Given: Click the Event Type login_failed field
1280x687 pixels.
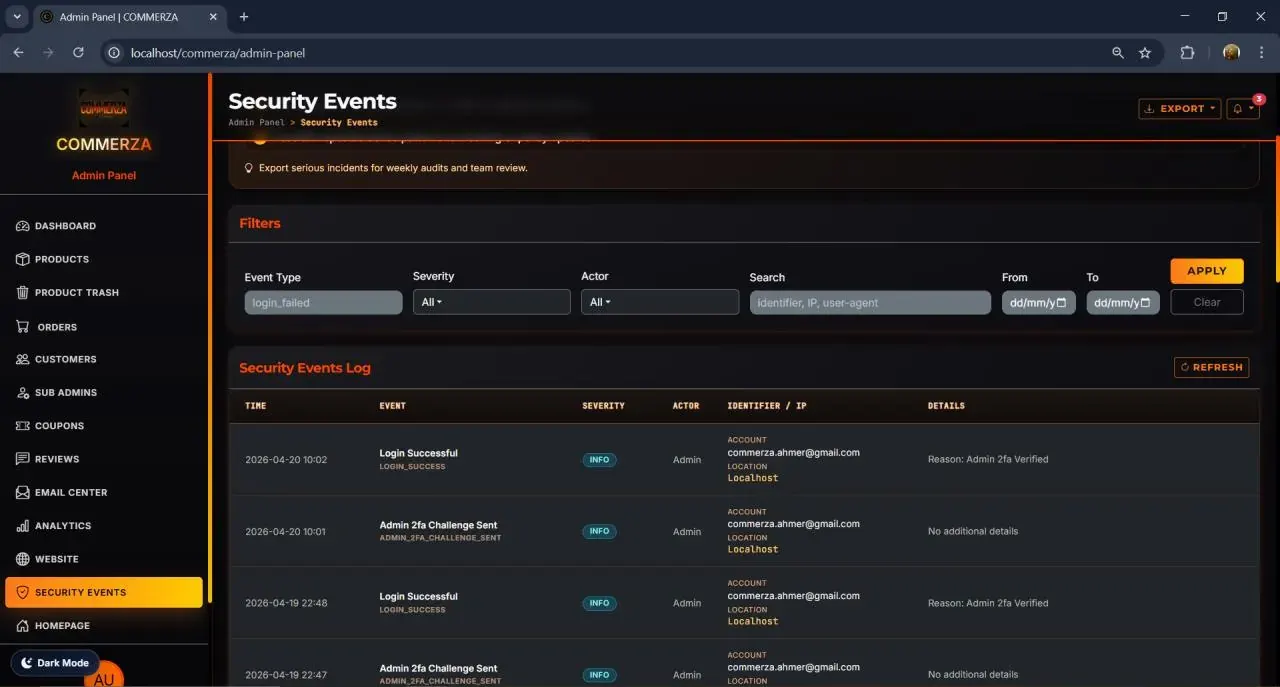Looking at the screenshot, I should click(x=323, y=303).
